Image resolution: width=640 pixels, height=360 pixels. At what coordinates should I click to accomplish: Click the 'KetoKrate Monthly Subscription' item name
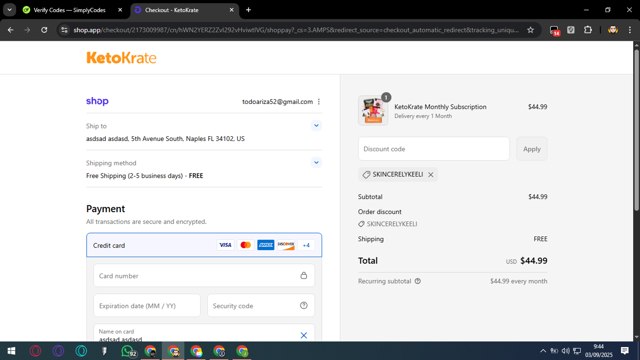(x=440, y=107)
